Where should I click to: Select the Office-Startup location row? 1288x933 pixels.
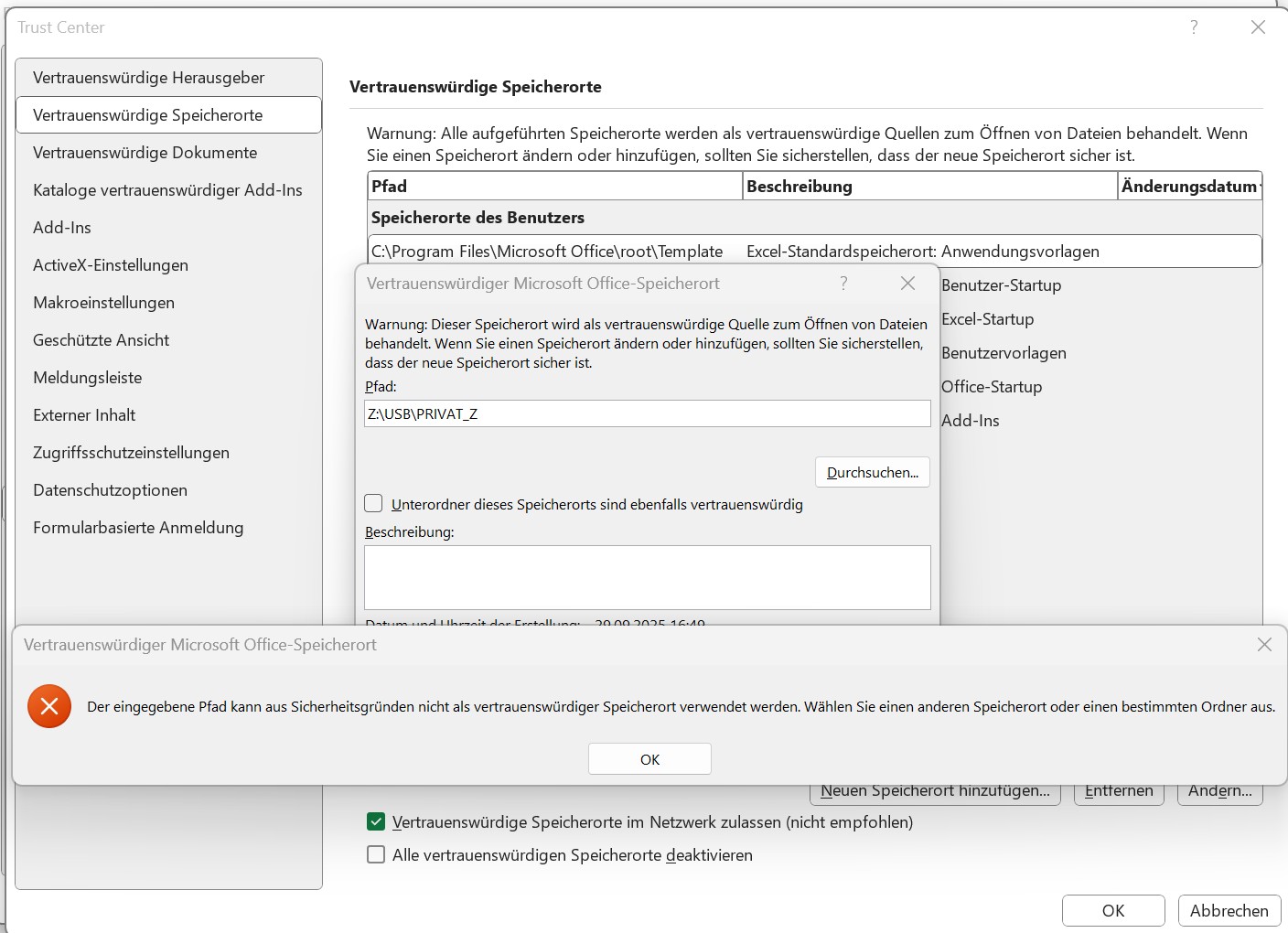[1101, 387]
